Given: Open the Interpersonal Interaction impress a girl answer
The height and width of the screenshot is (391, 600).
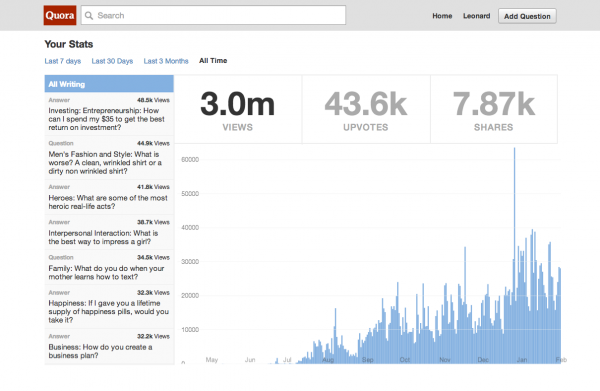Looking at the screenshot, I should 109,232.
